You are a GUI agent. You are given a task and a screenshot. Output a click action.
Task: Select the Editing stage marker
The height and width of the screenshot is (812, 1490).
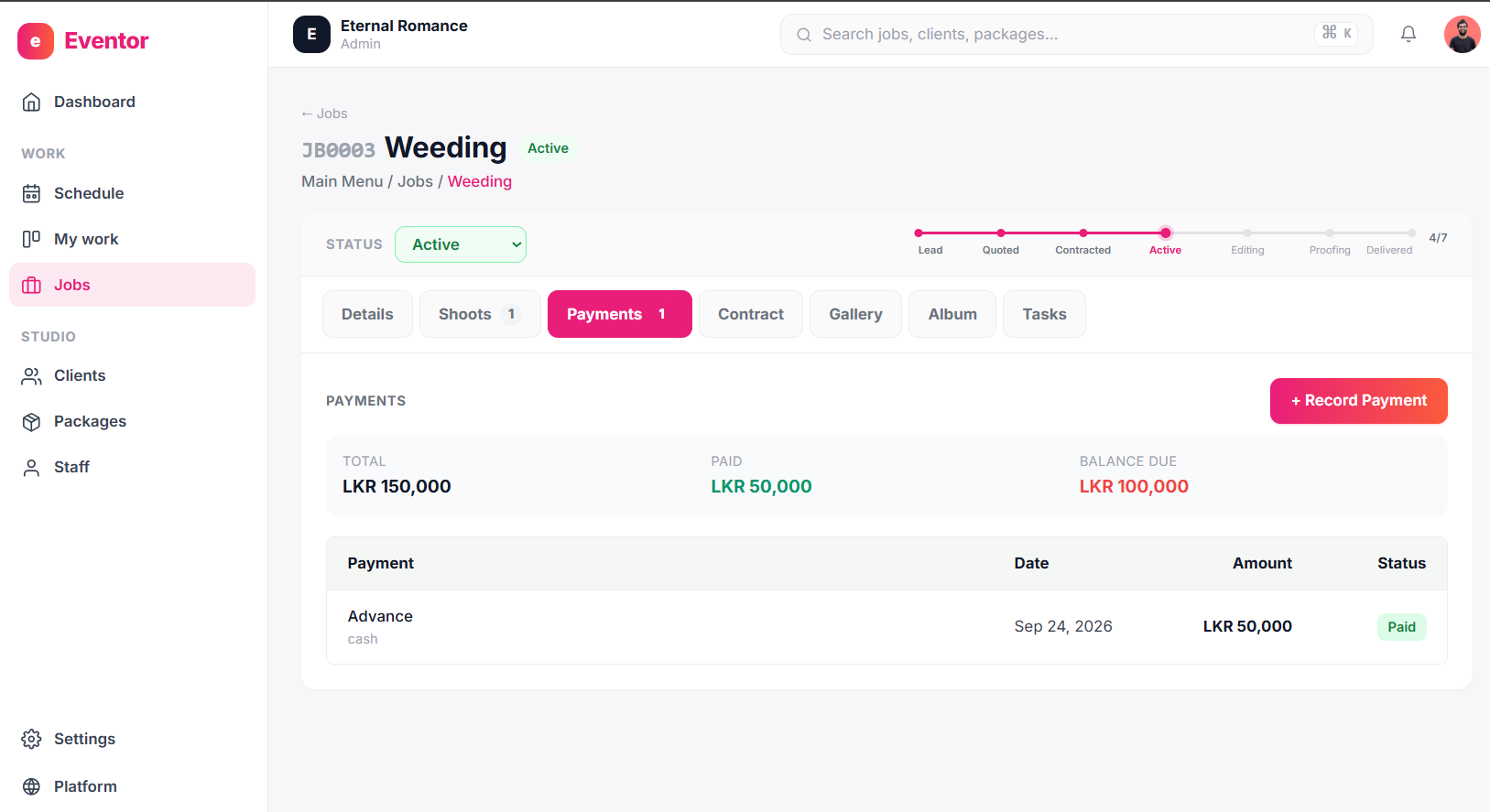click(1247, 233)
